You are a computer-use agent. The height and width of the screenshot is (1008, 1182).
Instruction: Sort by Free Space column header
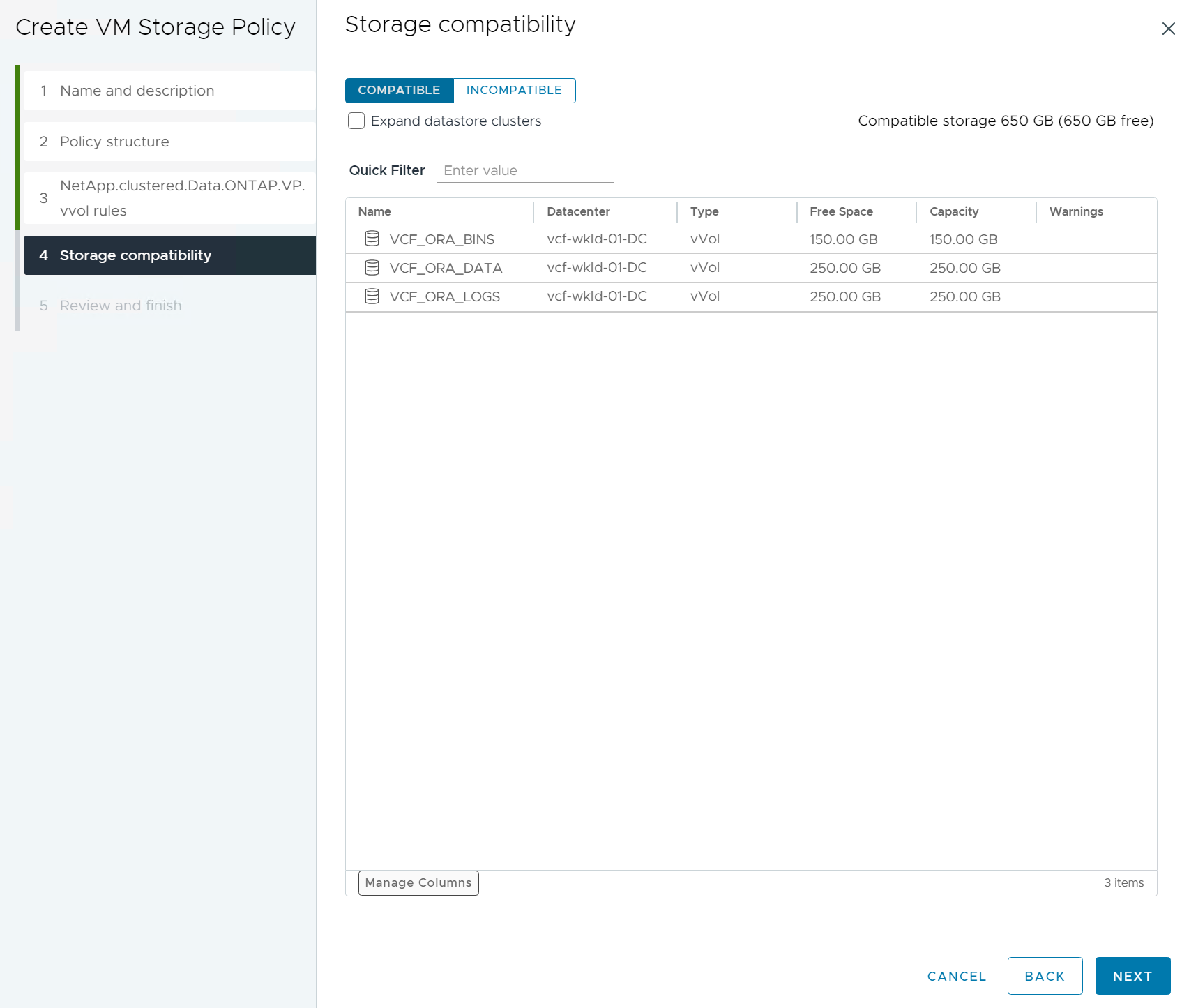[841, 211]
